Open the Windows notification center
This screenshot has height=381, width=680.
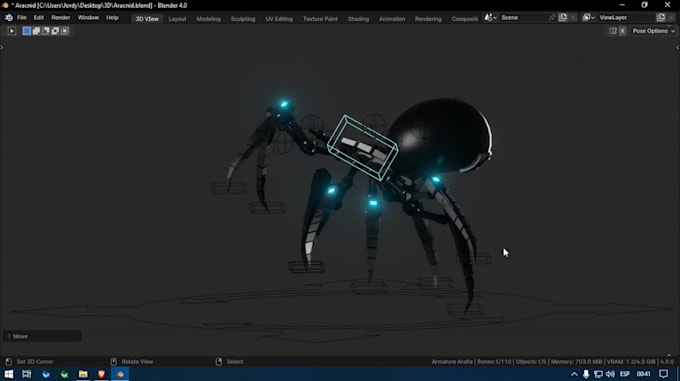point(664,374)
